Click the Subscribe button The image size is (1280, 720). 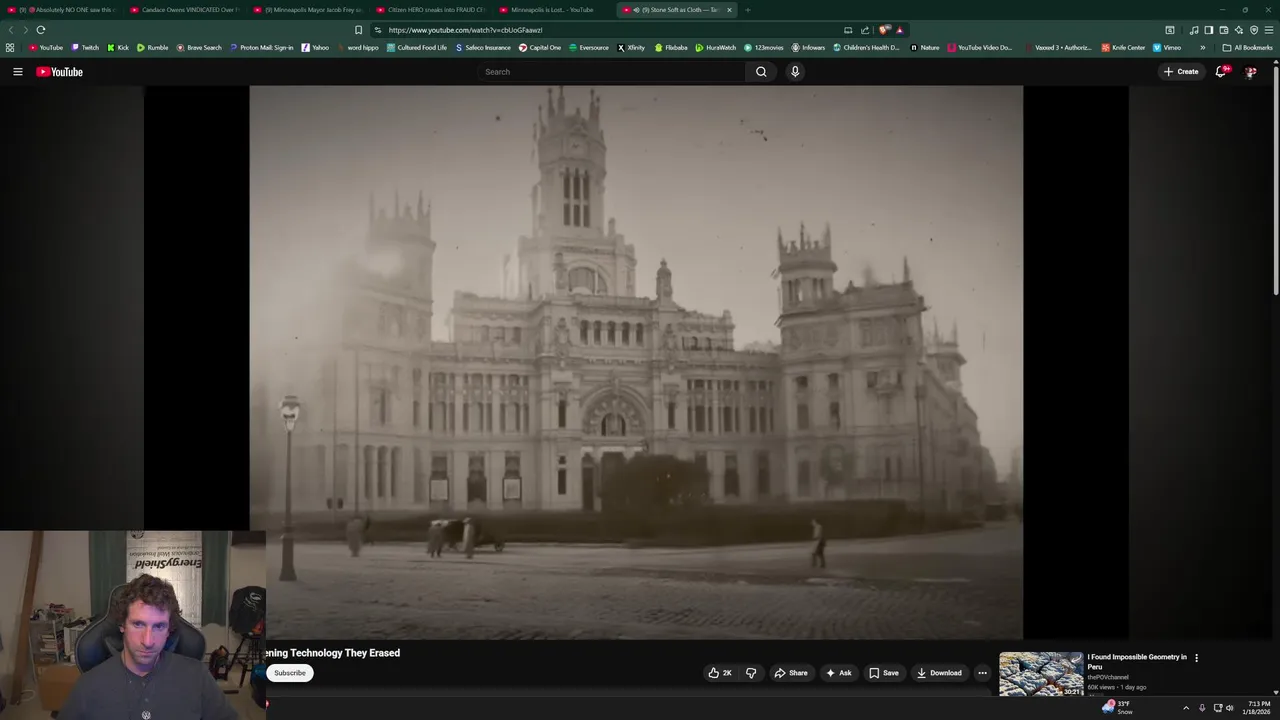pos(290,673)
